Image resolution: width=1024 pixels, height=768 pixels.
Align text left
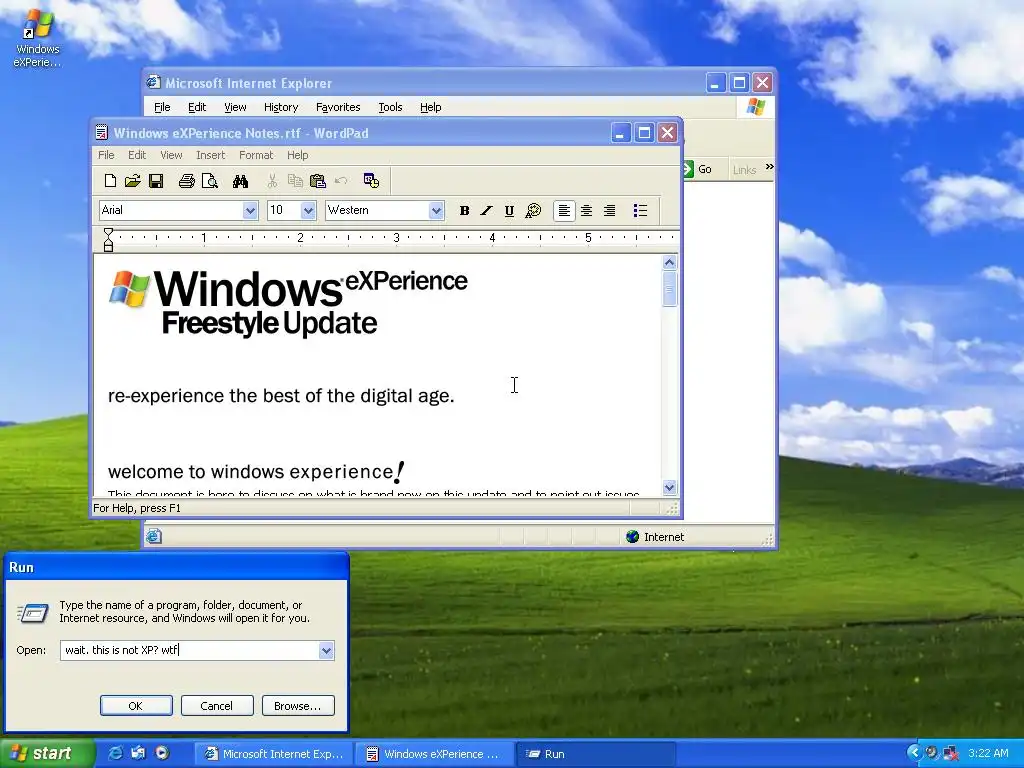click(564, 210)
